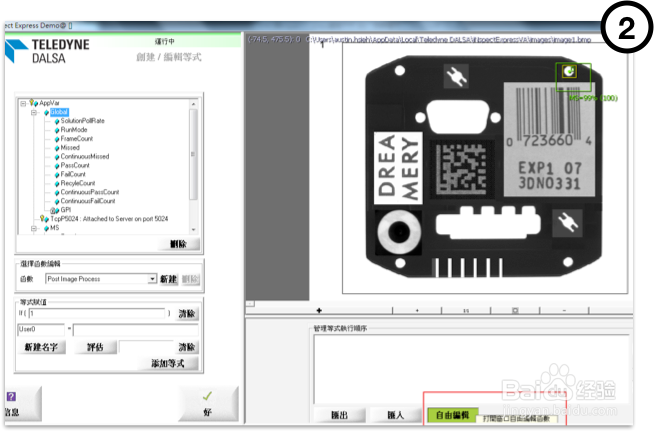654x434 pixels.
Task: Click the 添加等式 add equation button
Action: point(168,364)
